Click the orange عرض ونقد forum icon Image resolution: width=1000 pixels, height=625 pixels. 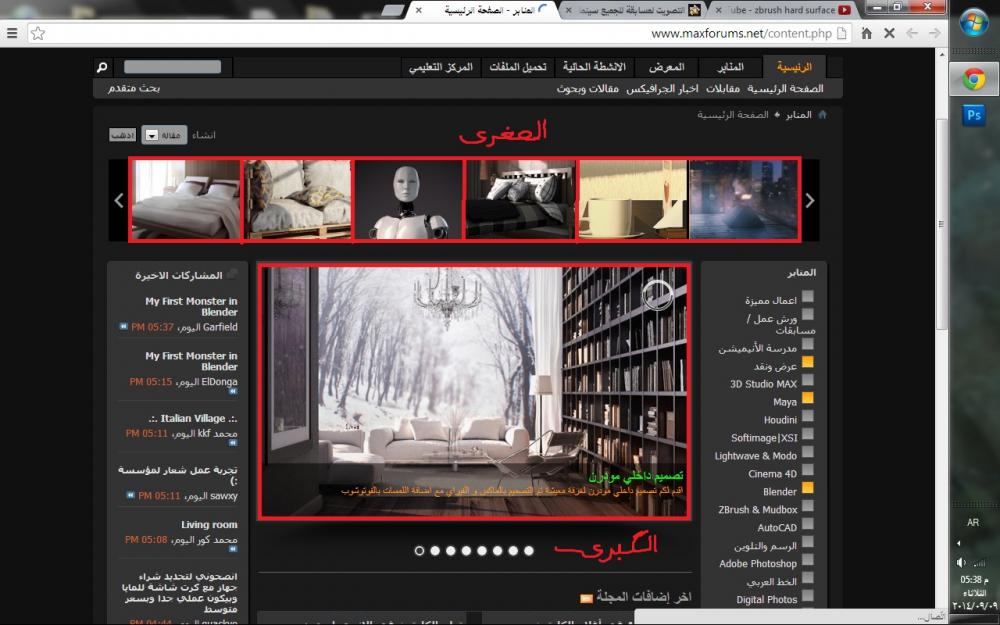pos(807,362)
